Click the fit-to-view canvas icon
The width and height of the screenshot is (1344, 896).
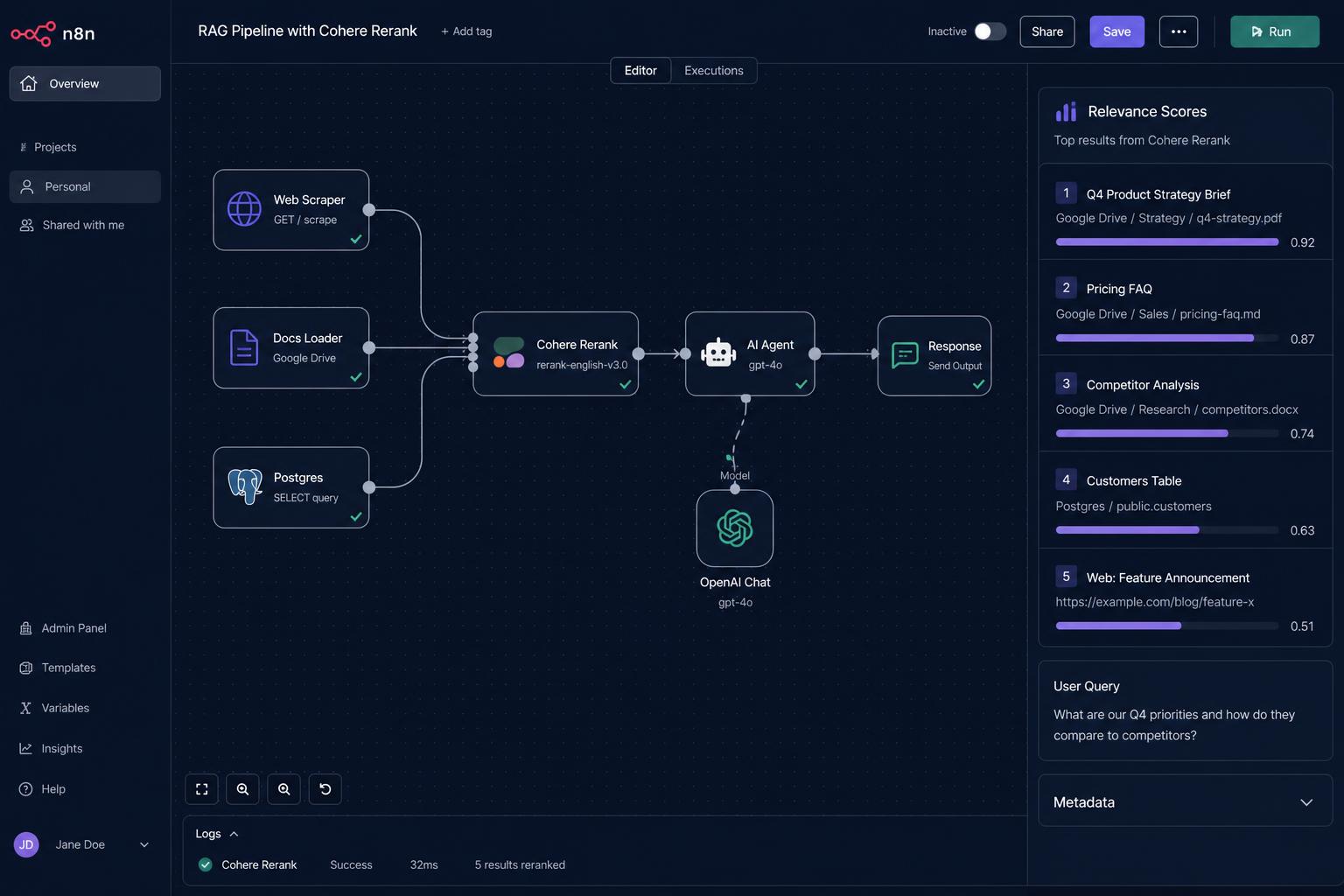click(202, 789)
